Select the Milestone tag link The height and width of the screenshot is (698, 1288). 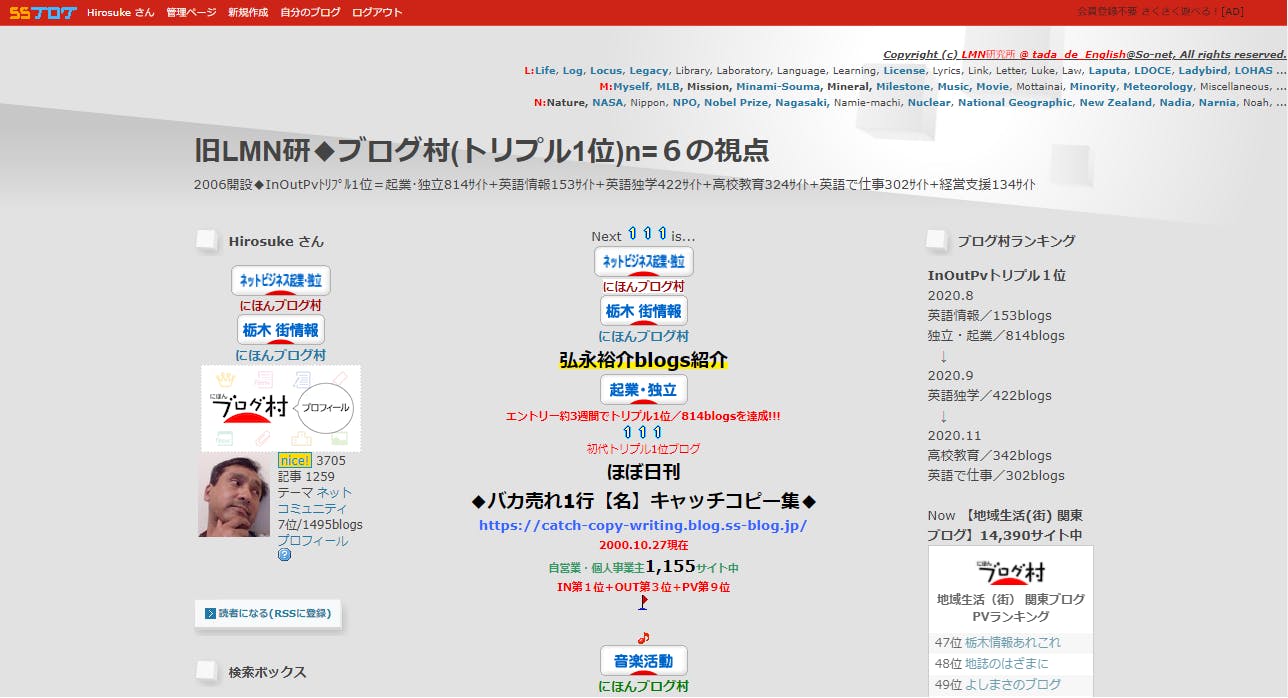tap(903, 87)
